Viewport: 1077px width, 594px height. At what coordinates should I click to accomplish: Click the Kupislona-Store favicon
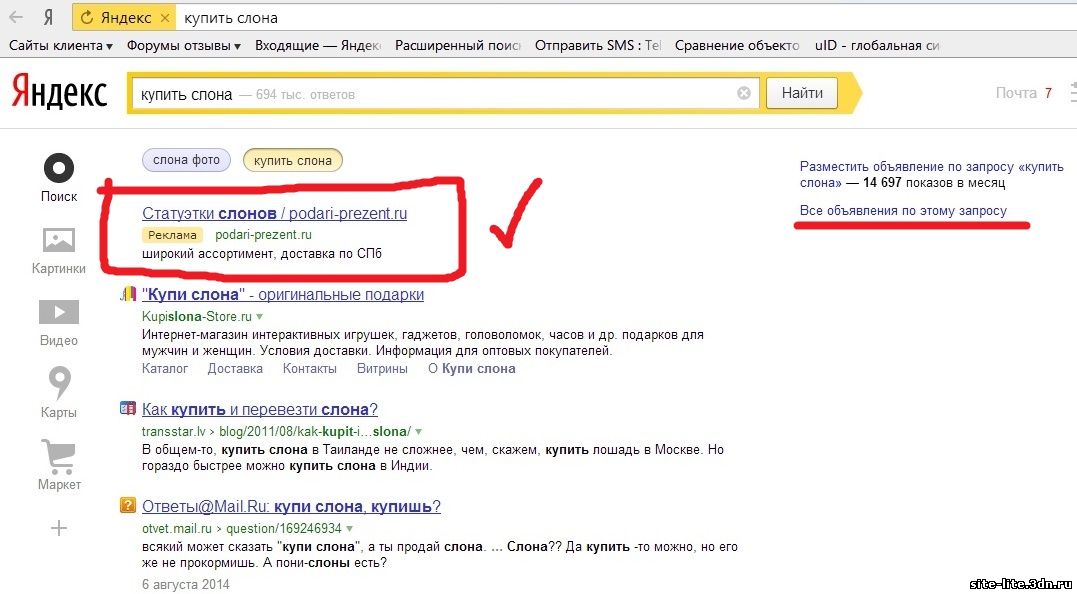click(128, 295)
